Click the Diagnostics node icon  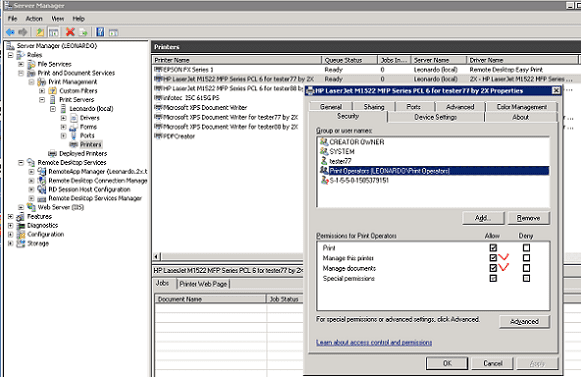pyautogui.click(x=21, y=225)
